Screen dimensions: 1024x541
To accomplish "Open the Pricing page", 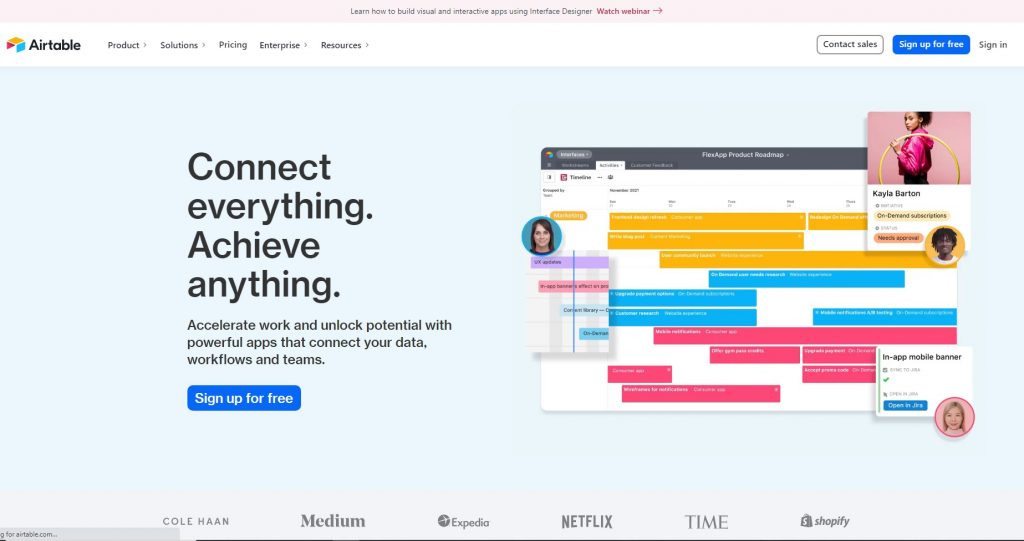I will pyautogui.click(x=232, y=44).
